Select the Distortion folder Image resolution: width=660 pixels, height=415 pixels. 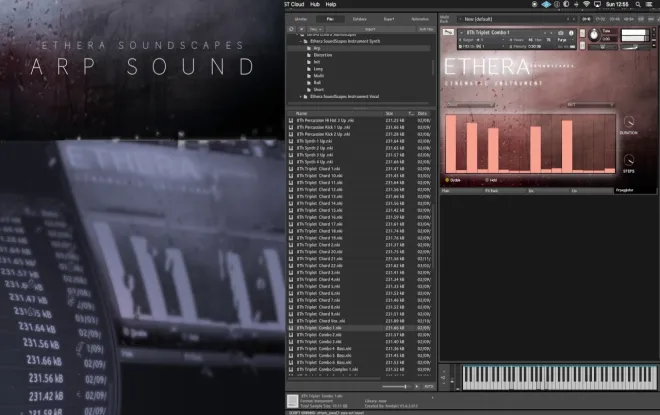click(322, 55)
